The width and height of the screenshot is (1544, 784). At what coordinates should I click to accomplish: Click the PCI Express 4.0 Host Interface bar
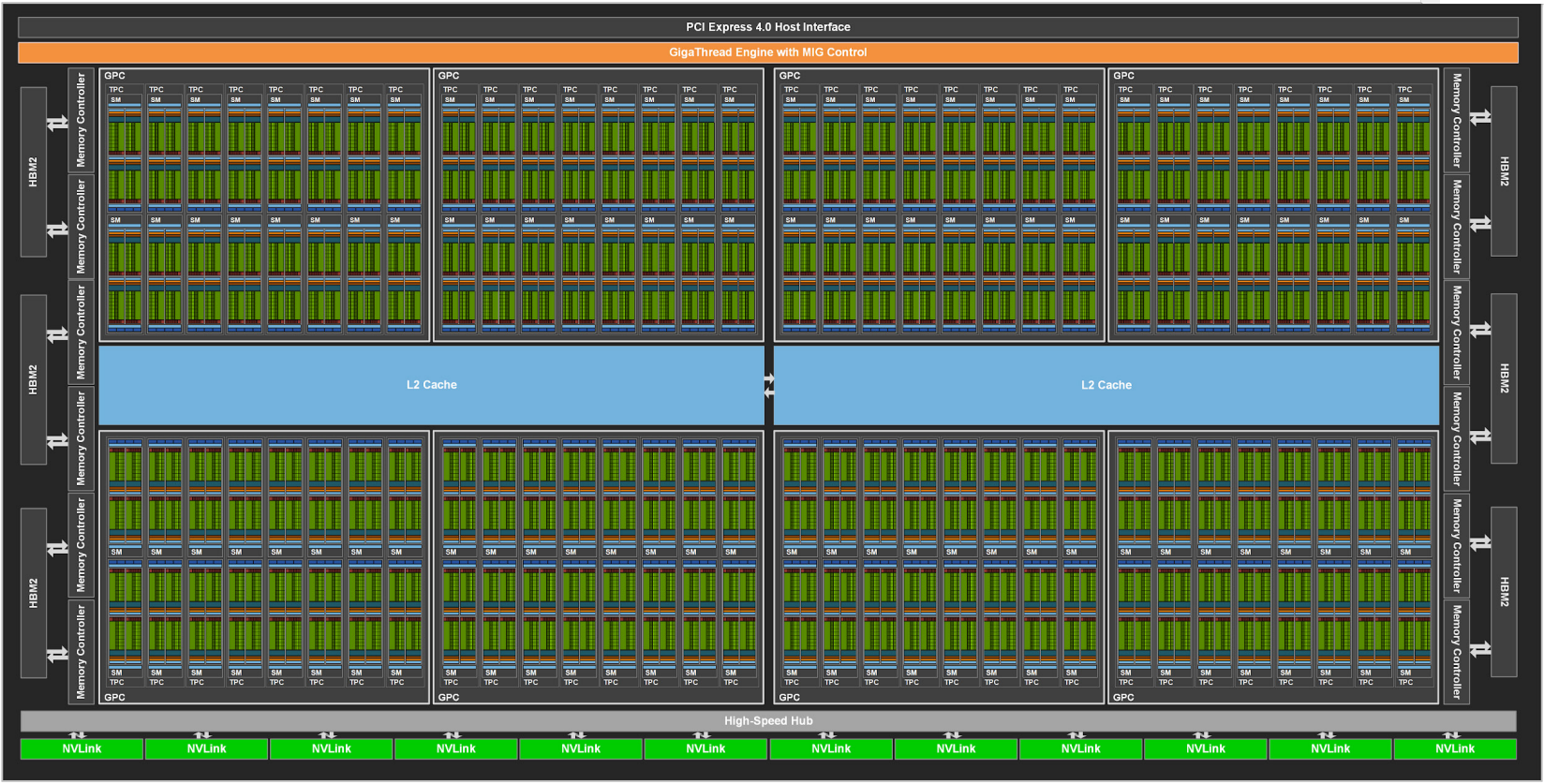click(767, 27)
